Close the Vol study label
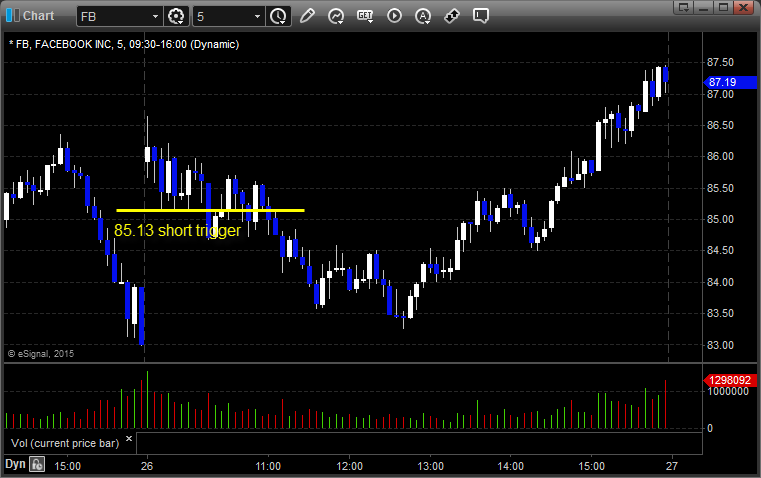Image resolution: width=761 pixels, height=478 pixels. coord(129,439)
